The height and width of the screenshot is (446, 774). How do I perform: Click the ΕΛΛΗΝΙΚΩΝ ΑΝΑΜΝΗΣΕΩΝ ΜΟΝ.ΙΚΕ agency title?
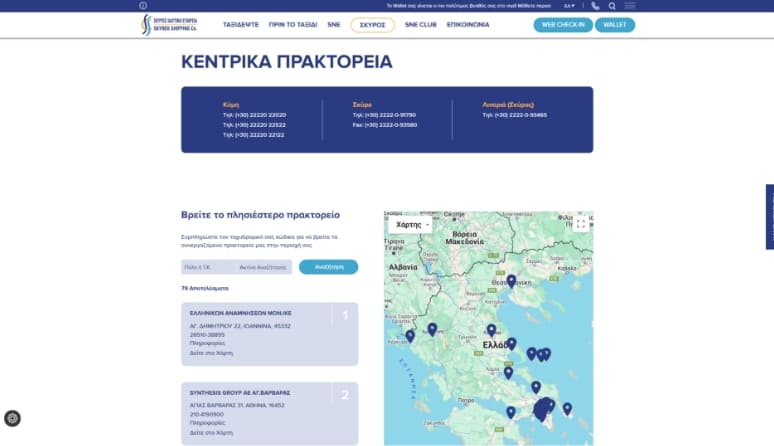pos(240,313)
